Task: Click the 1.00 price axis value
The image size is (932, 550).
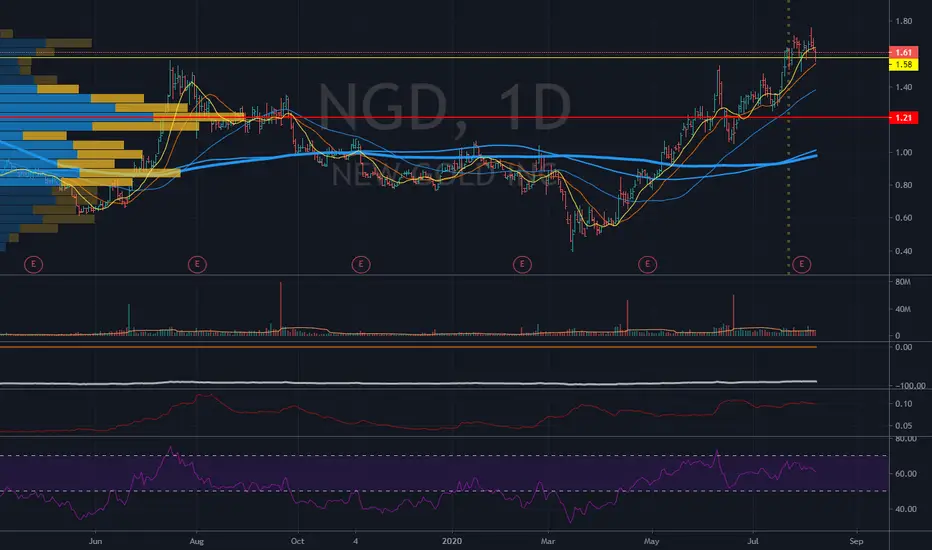Action: pyautogui.click(x=903, y=153)
